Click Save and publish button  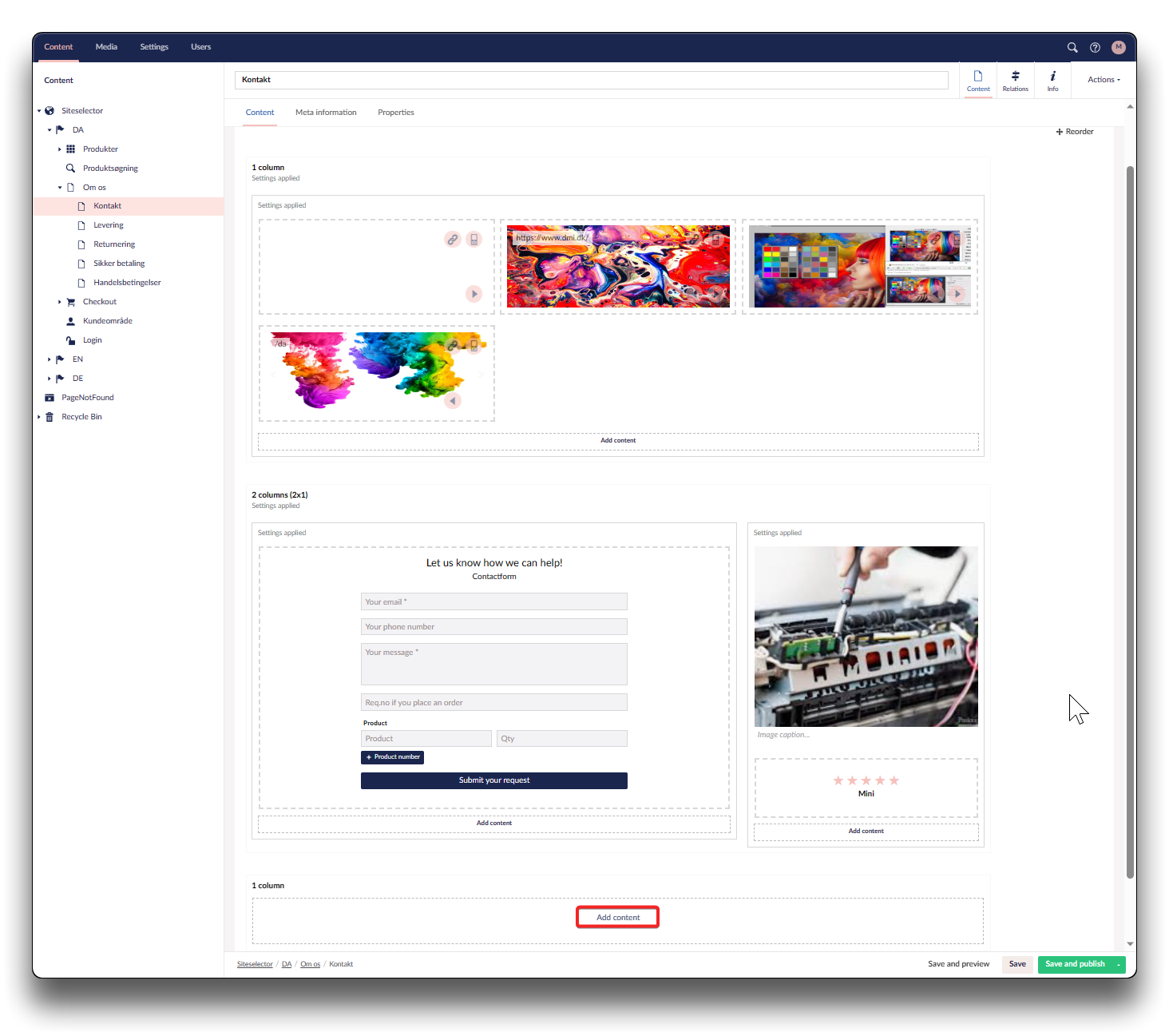(x=1075, y=964)
